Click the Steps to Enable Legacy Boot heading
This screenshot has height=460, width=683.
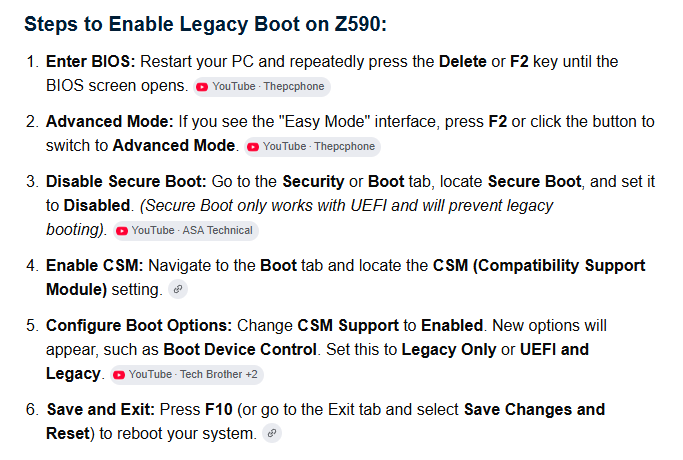(205, 24)
